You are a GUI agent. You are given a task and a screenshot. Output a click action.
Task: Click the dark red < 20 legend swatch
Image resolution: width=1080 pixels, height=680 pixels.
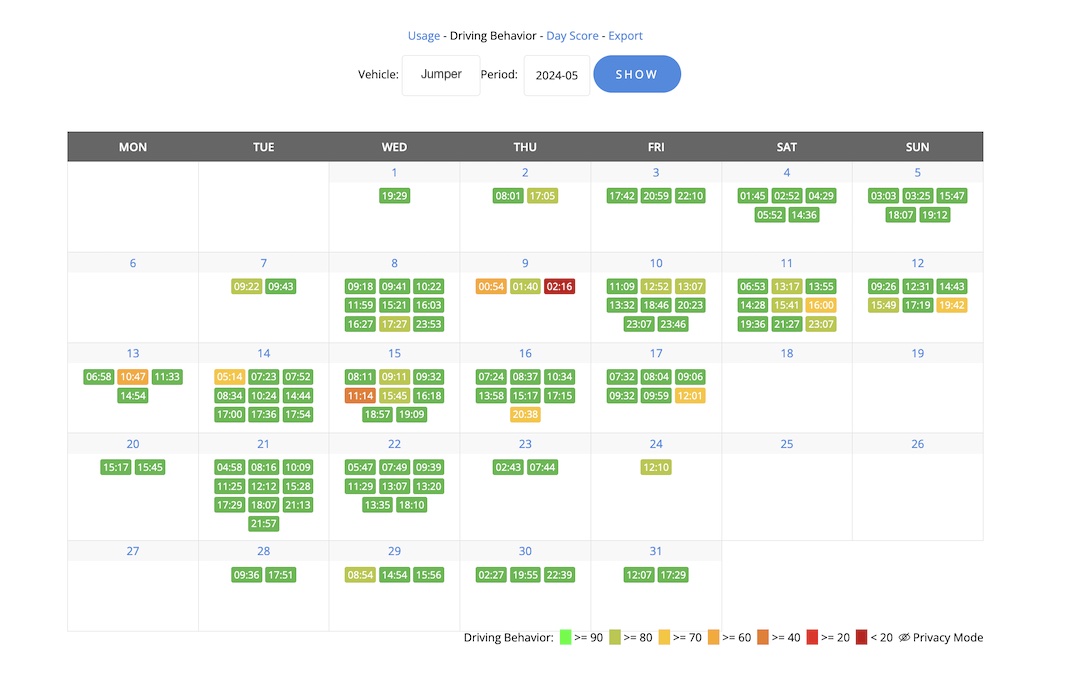862,638
